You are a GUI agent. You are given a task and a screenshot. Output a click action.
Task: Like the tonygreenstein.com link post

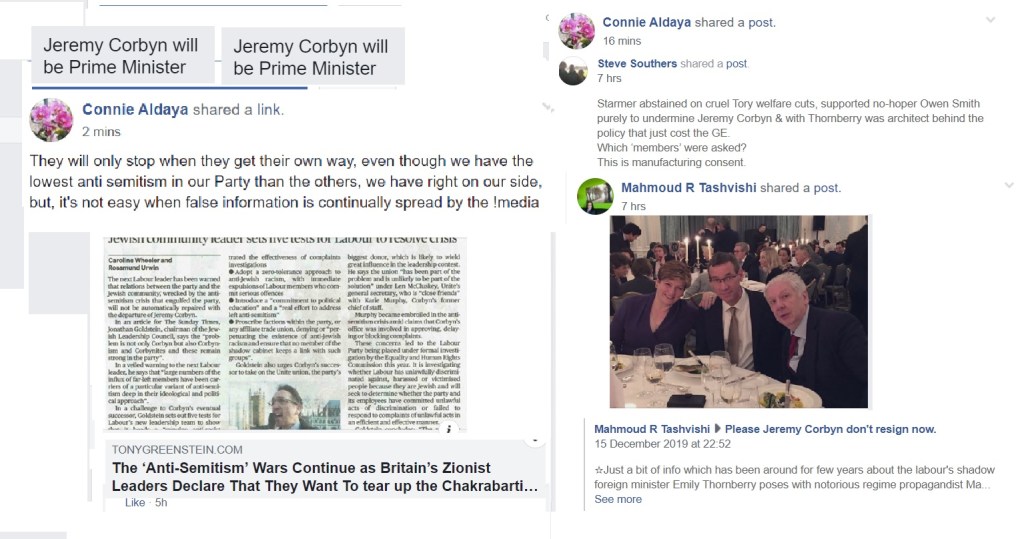coord(135,502)
